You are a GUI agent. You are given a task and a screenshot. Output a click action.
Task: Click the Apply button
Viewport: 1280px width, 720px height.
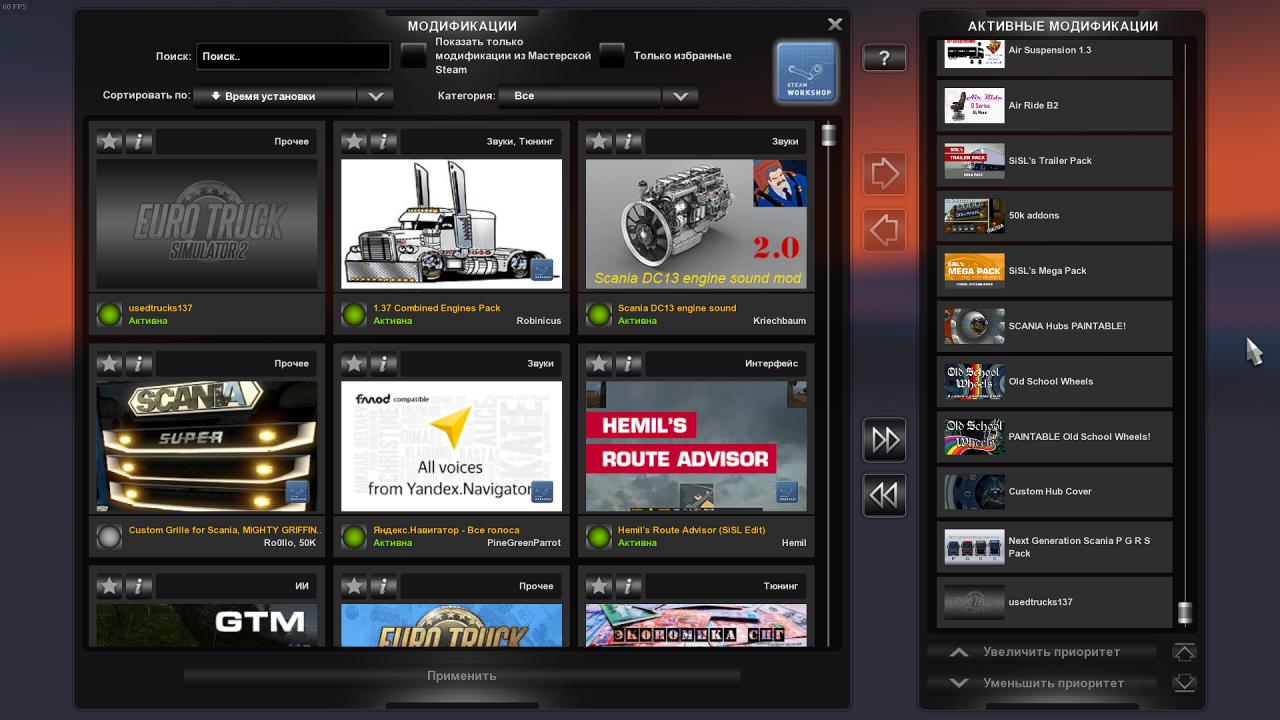point(462,676)
